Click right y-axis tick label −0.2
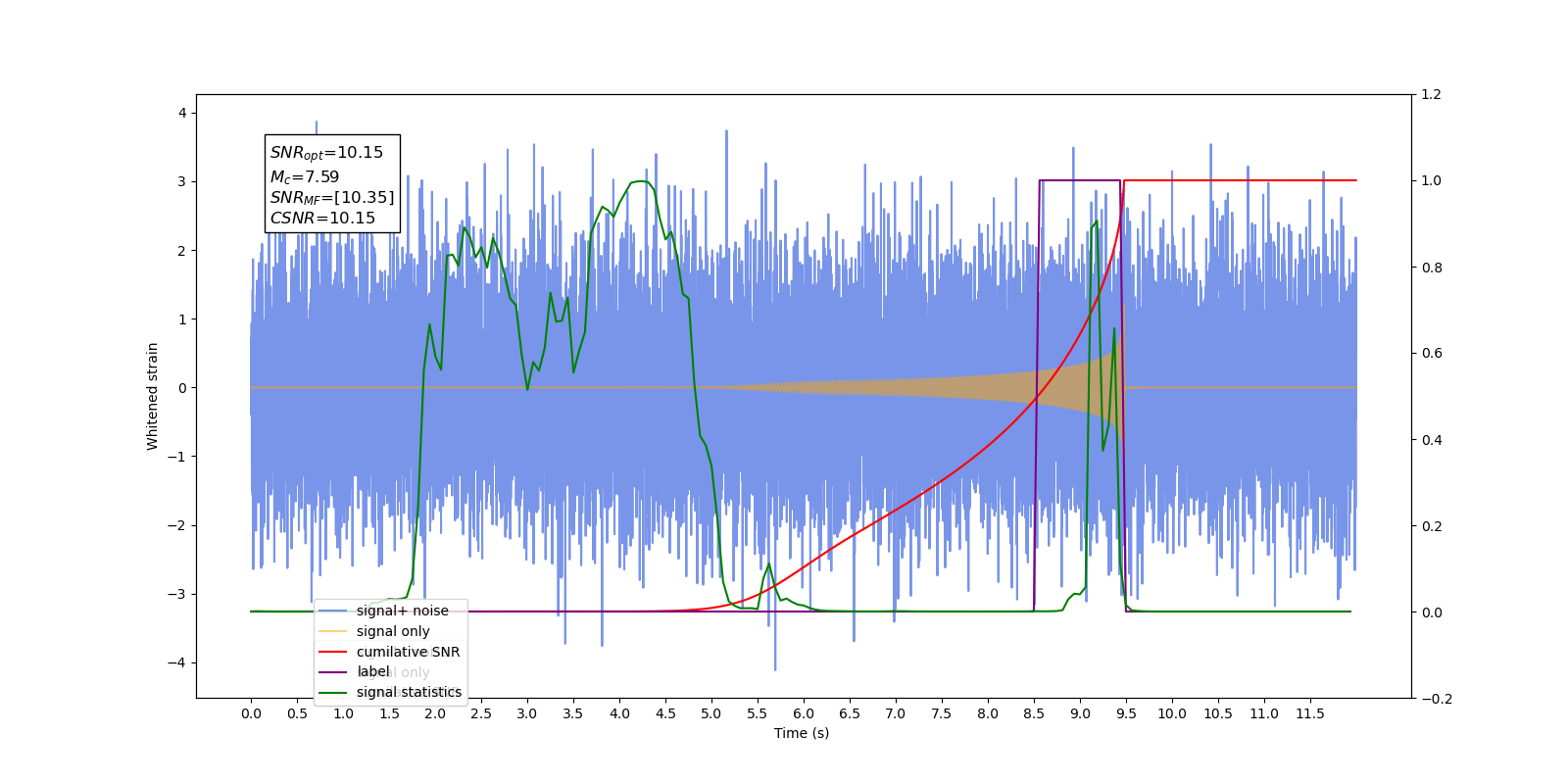Screen dimensions: 1568x784 pos(1436,699)
